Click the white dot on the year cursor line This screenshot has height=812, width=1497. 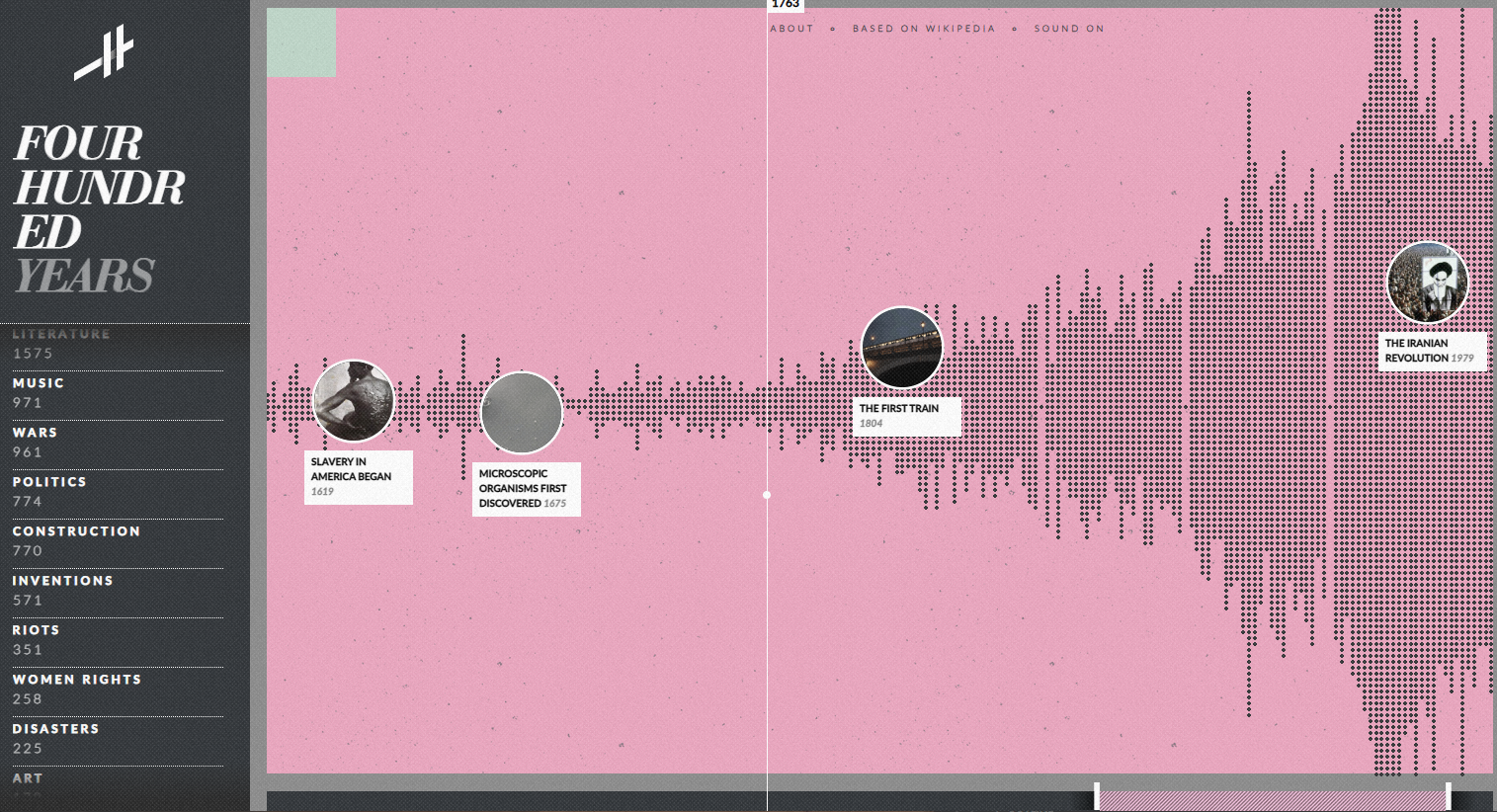click(x=767, y=495)
